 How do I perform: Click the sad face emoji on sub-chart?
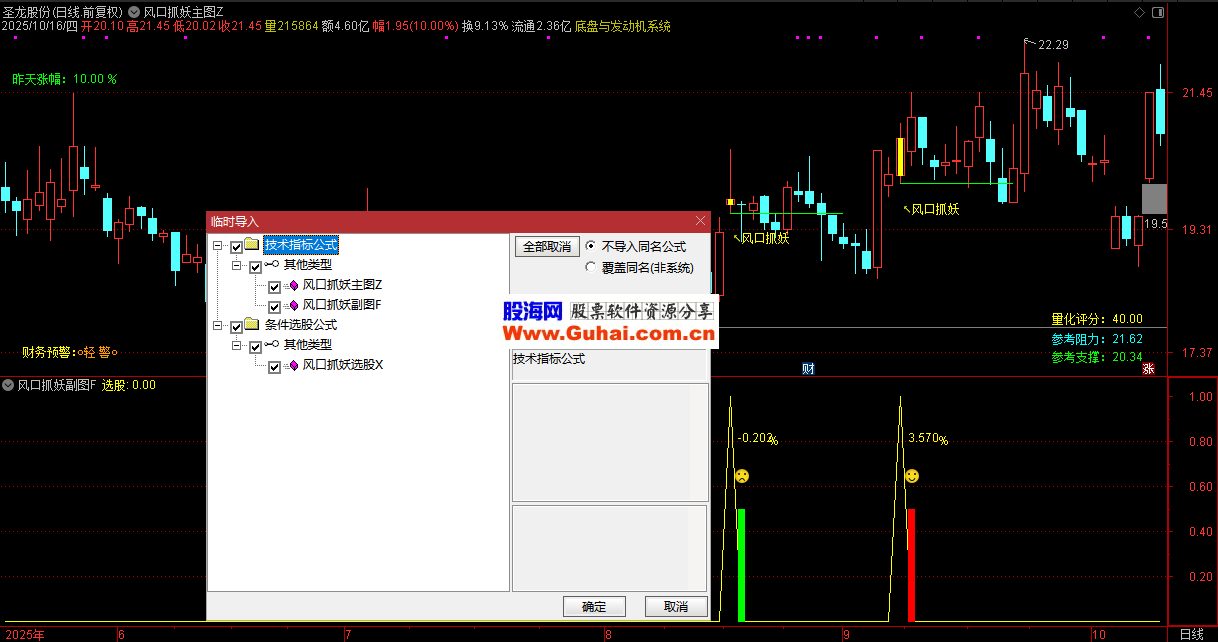pyautogui.click(x=741, y=477)
